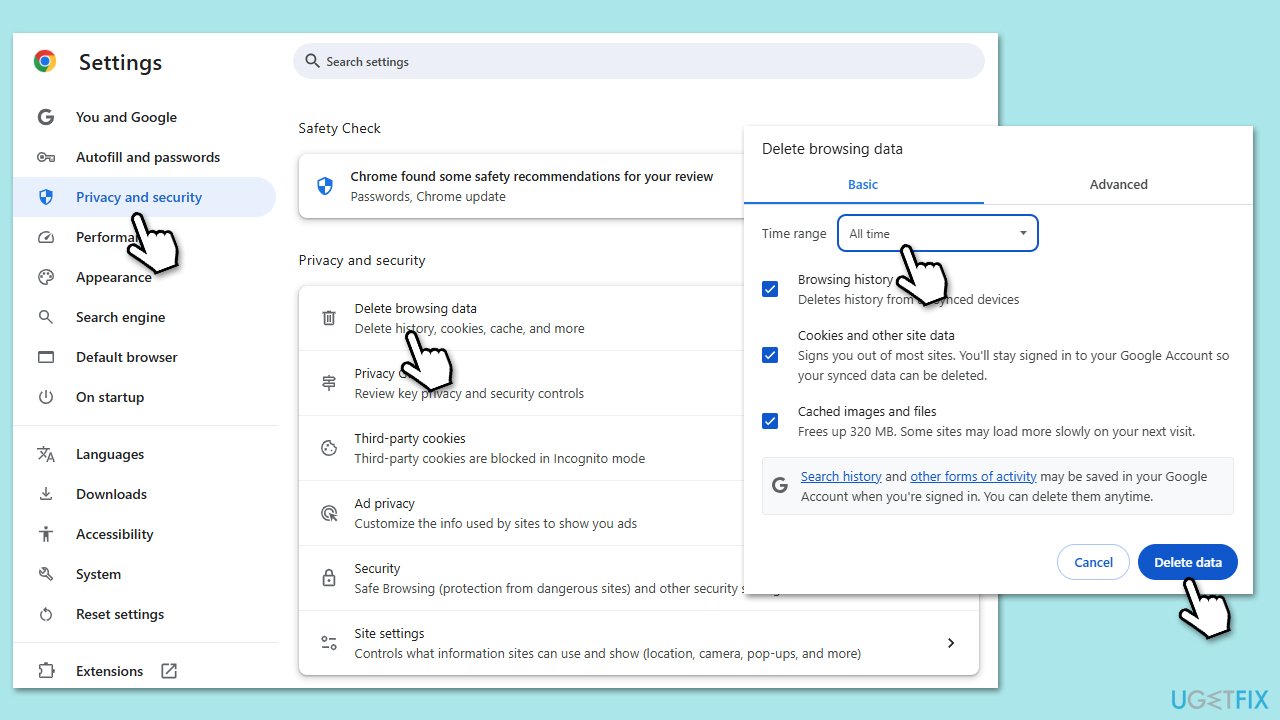Open Ad privacy via its megaphone icon
Screen dimensions: 1280x720
point(329,512)
